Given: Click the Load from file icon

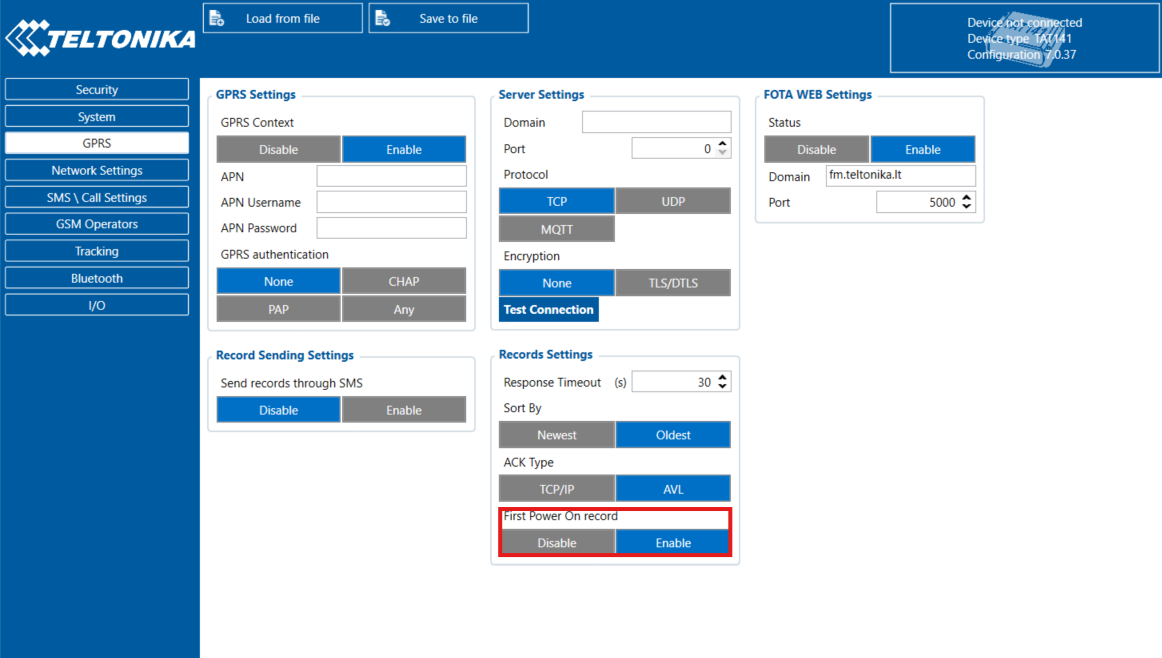Looking at the screenshot, I should click(x=217, y=18).
